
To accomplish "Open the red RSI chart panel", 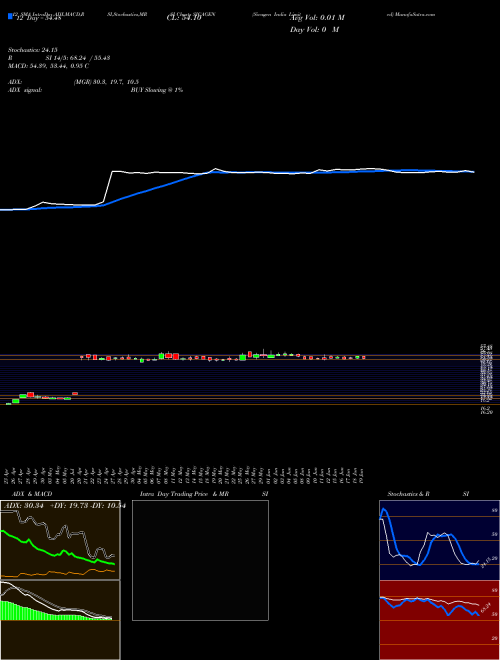I will [x=439, y=620].
